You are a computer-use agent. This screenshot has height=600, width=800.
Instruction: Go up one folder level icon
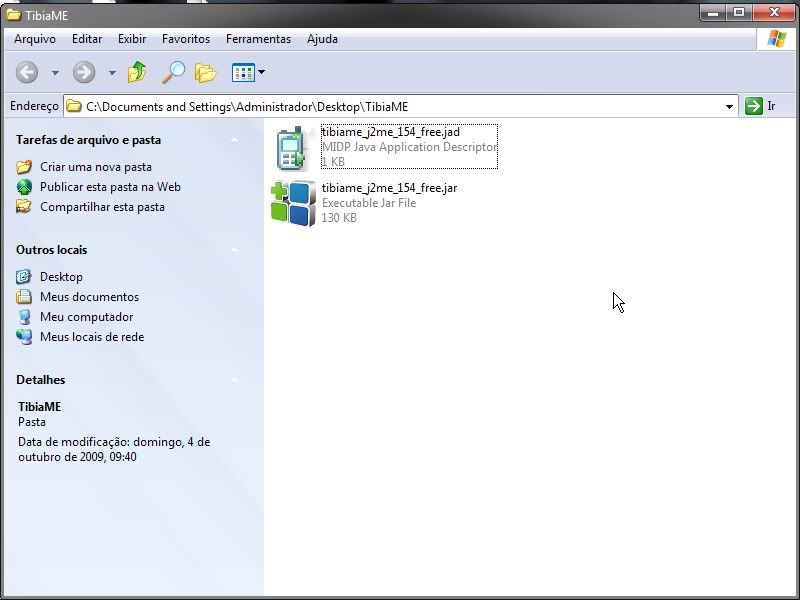(x=137, y=72)
